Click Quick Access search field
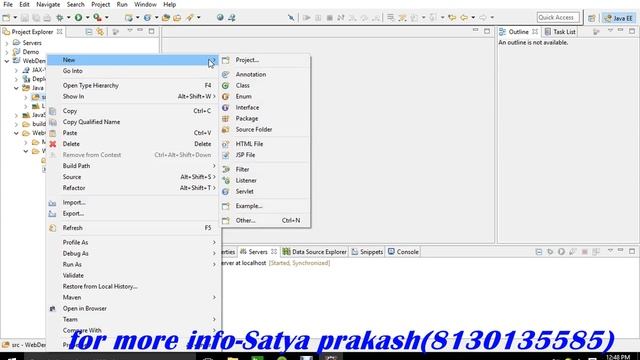 click(x=558, y=18)
